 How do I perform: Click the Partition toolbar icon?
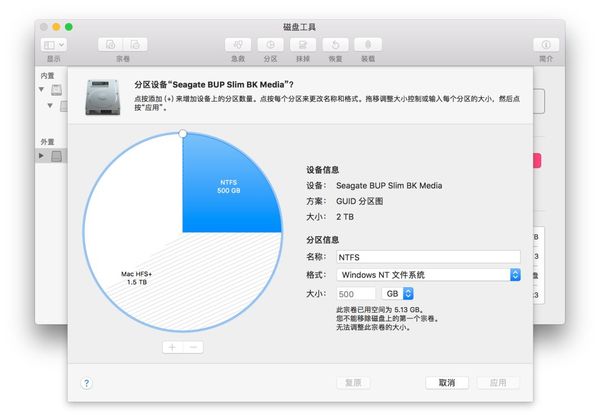(x=271, y=45)
